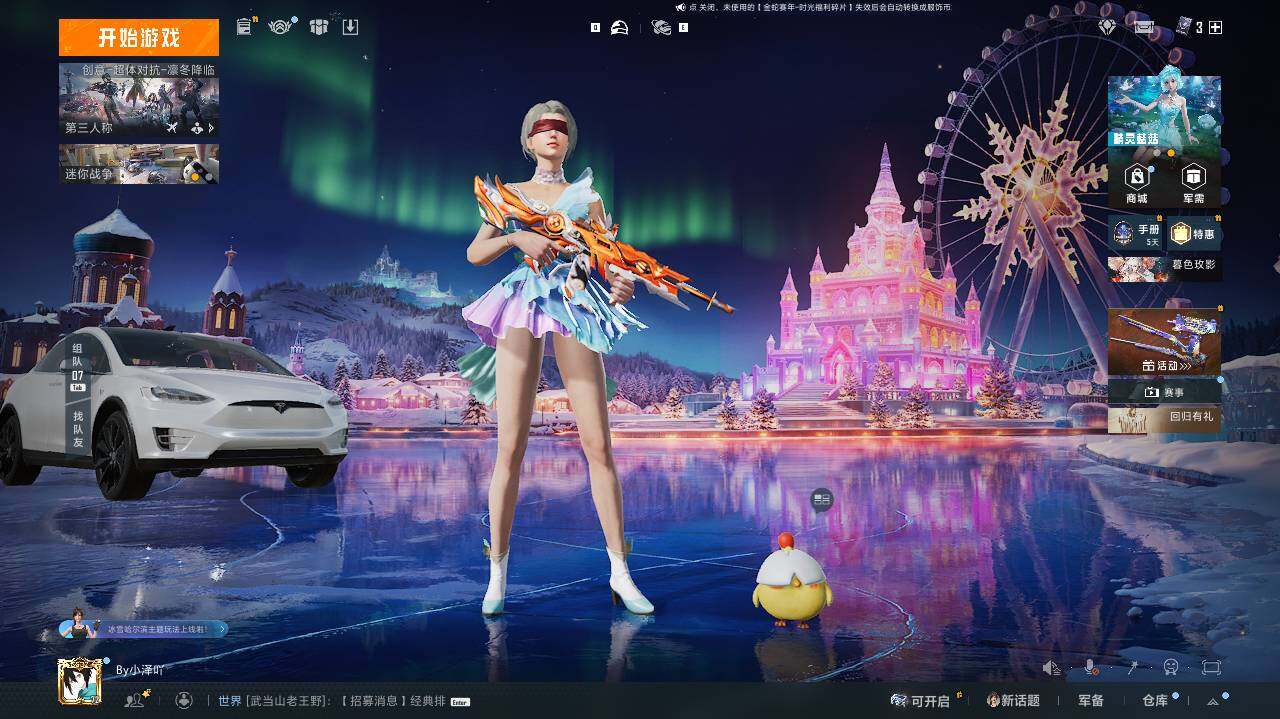Open the 商城 shop
The width and height of the screenshot is (1280, 719).
coord(1136,184)
